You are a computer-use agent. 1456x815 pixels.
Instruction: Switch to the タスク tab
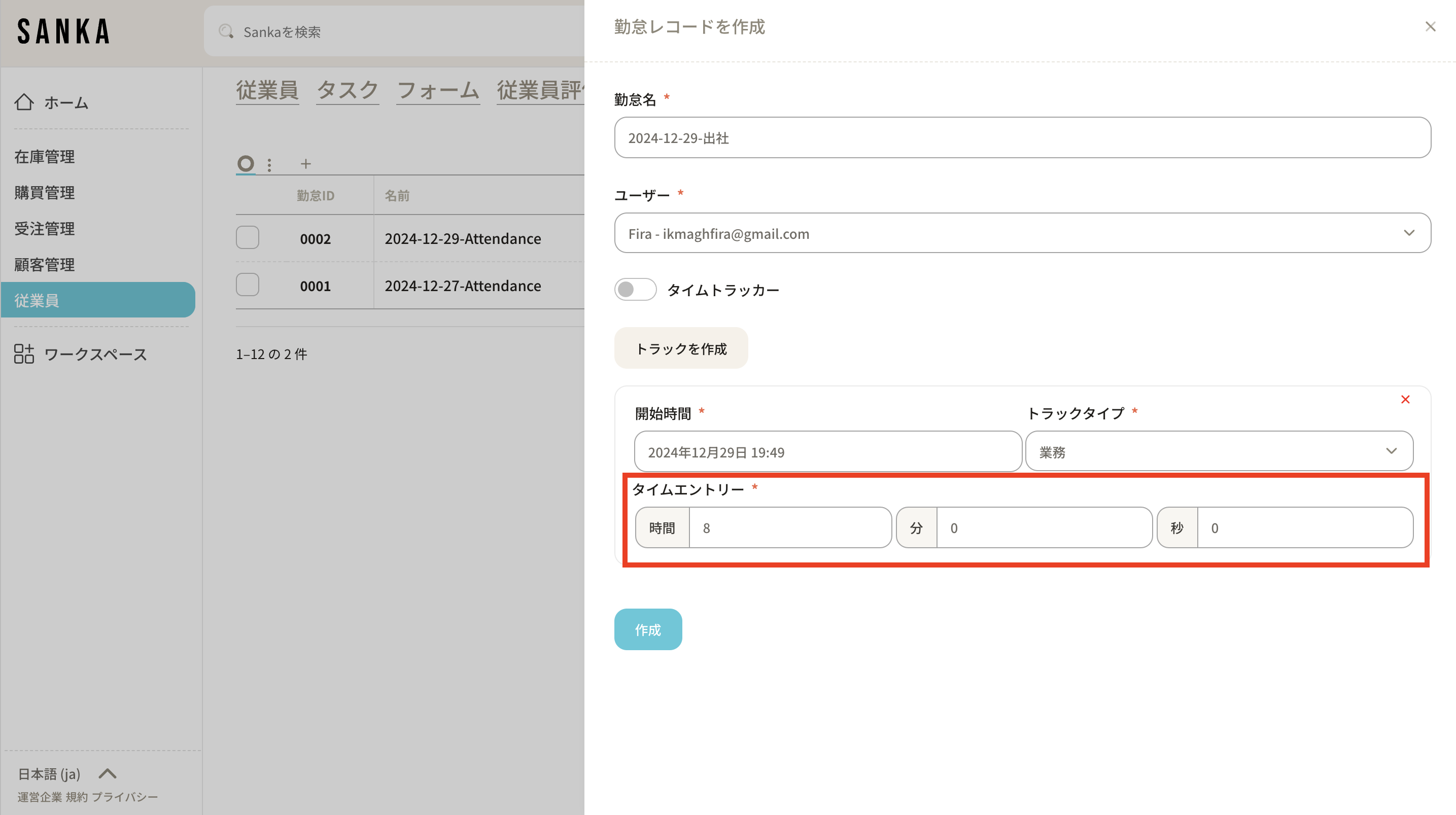[x=347, y=90]
